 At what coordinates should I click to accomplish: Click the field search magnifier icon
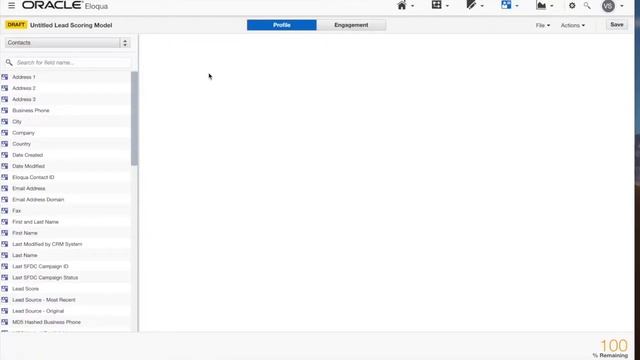point(9,62)
